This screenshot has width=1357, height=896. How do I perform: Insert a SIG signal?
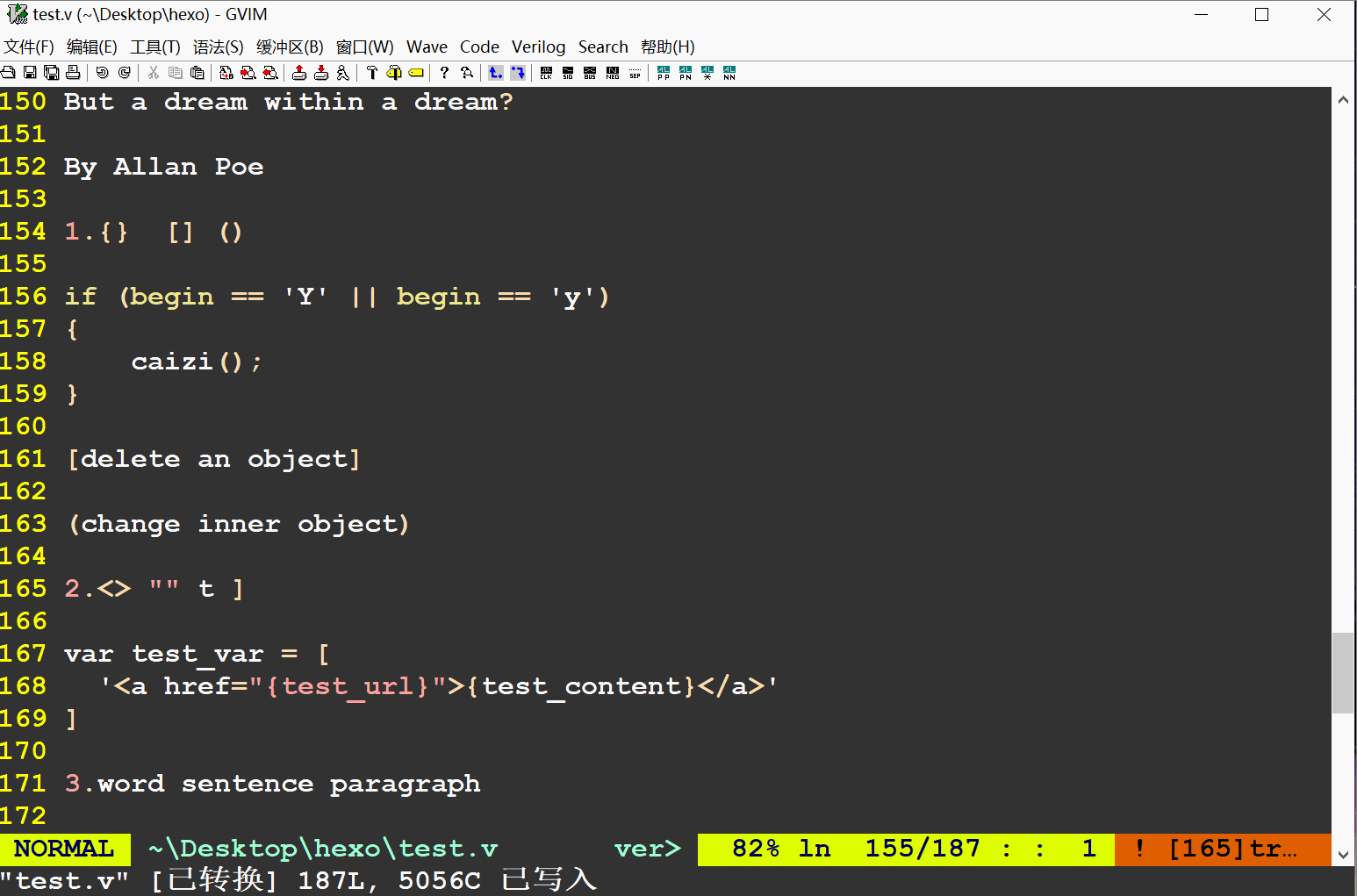click(x=567, y=72)
